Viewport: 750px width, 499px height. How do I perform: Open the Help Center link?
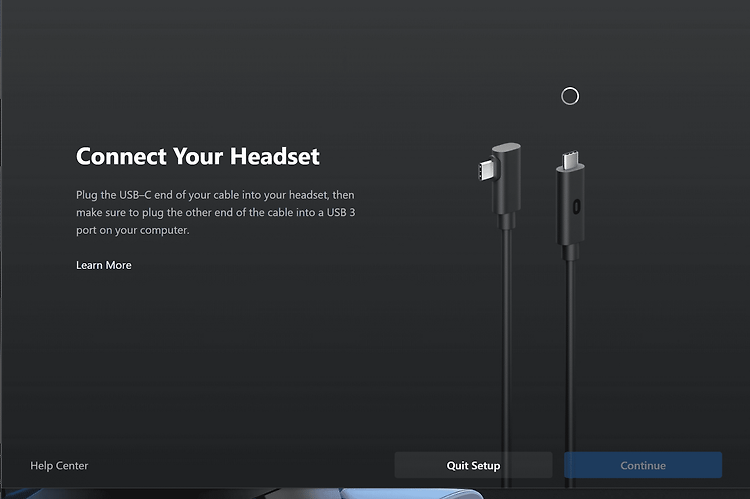pos(59,466)
